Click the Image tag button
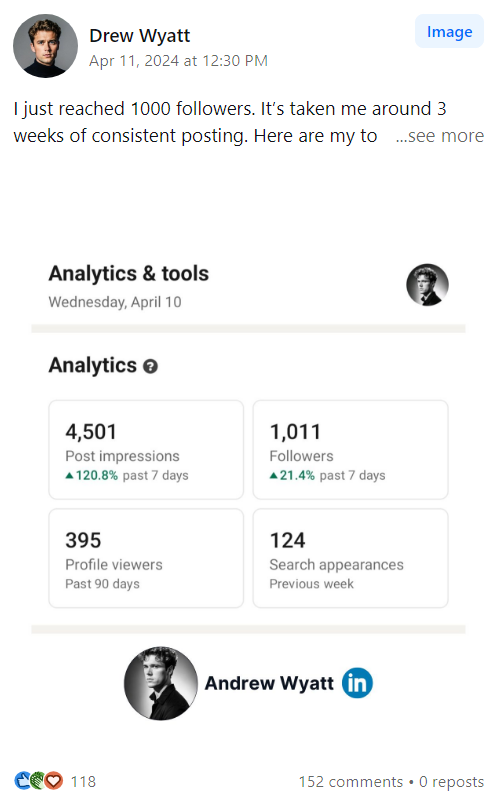Screen dimensions: 496x796 click(x=449, y=31)
